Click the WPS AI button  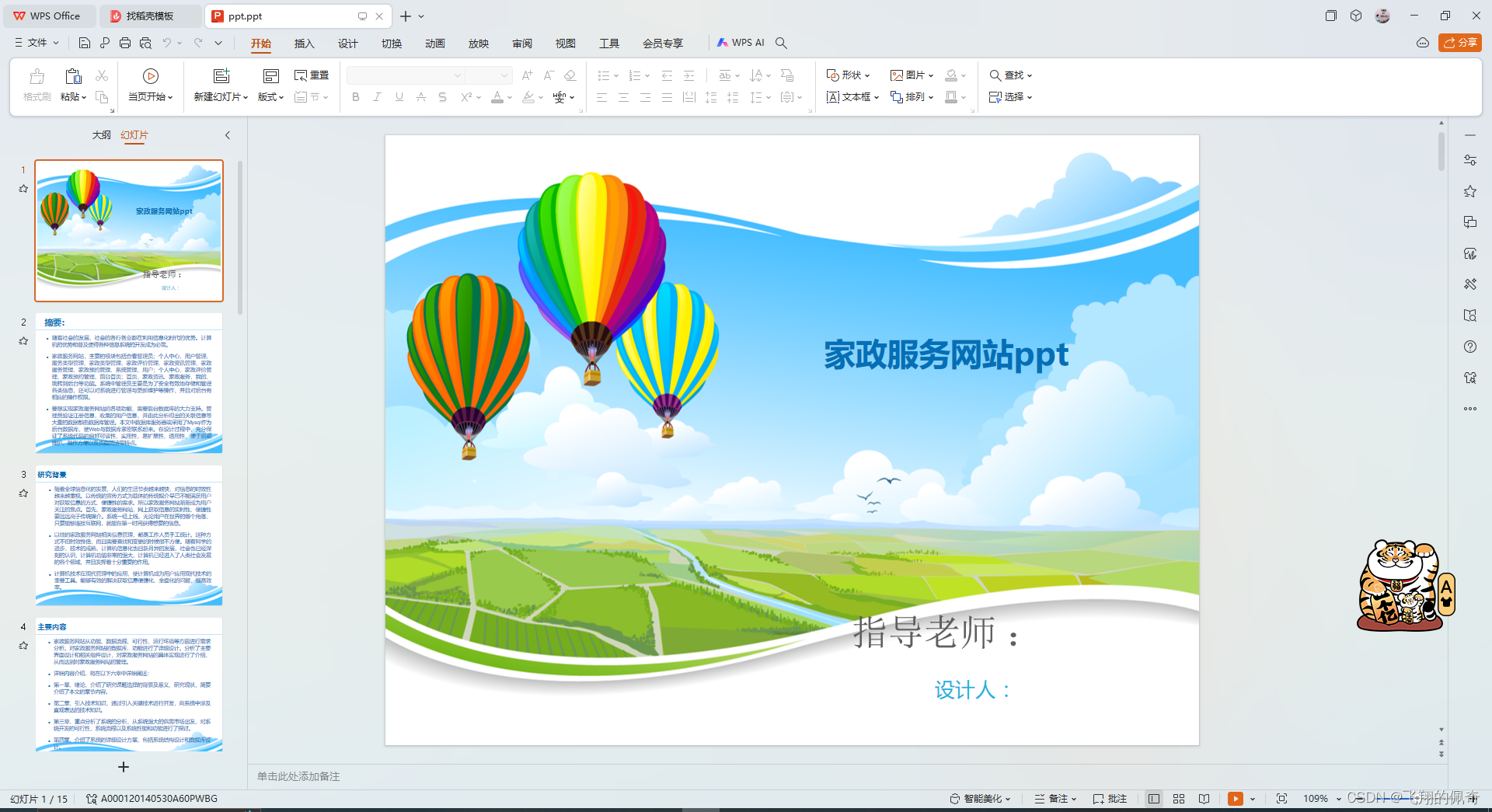pyautogui.click(x=741, y=43)
